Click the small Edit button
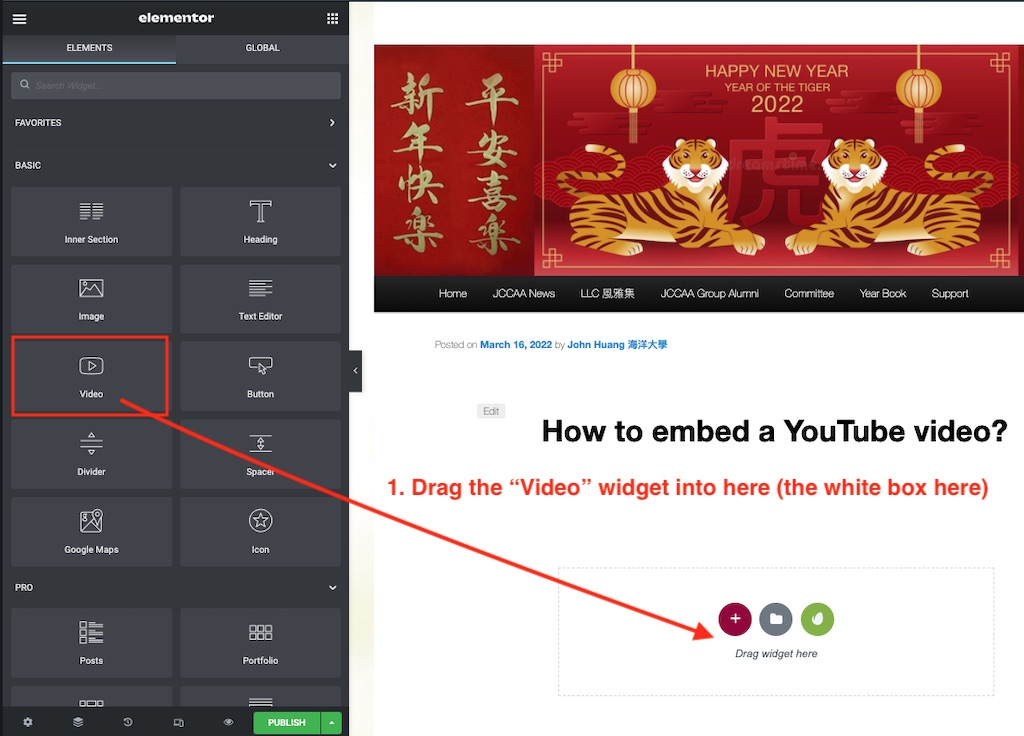This screenshot has height=736, width=1024. [491, 411]
